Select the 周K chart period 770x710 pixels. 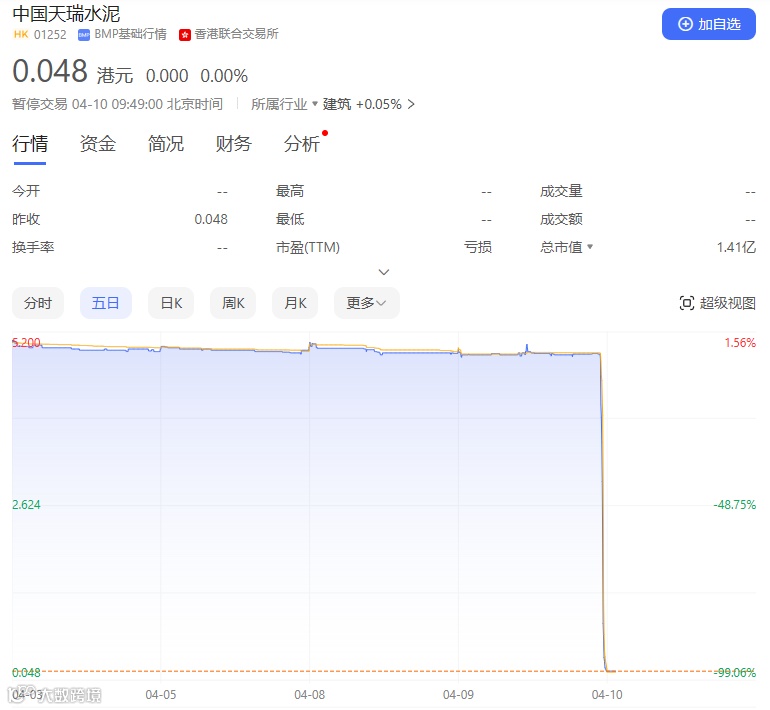click(233, 303)
